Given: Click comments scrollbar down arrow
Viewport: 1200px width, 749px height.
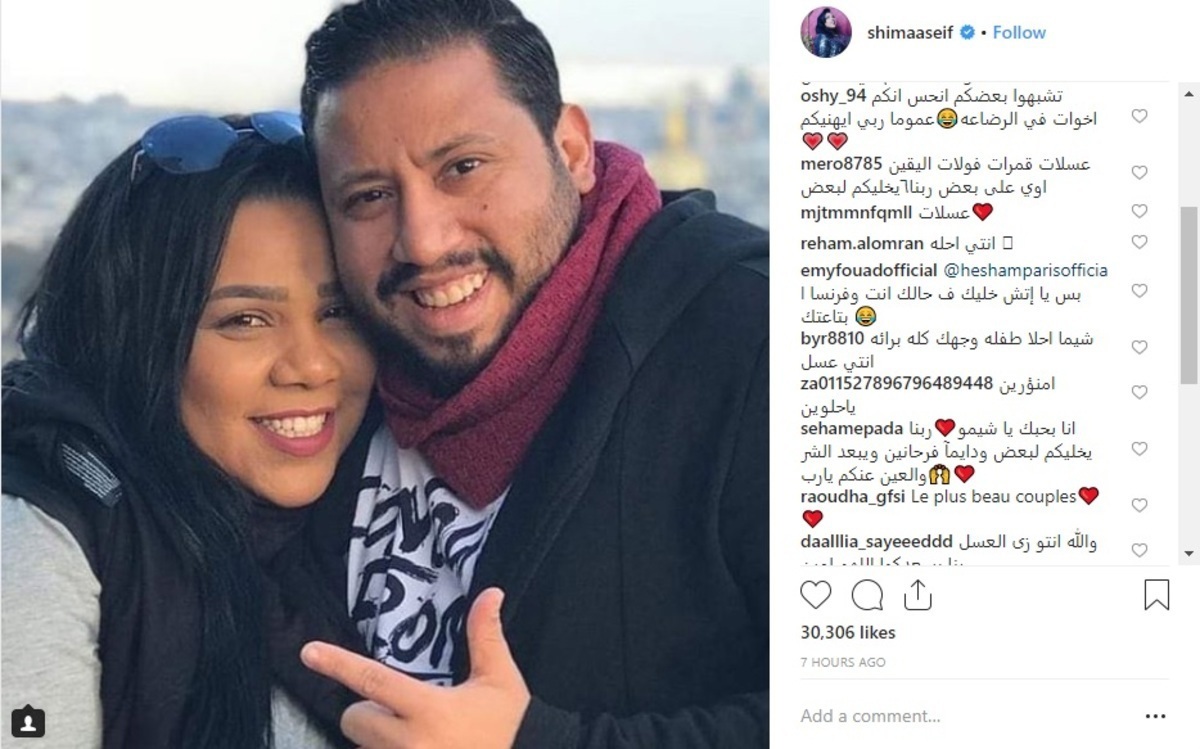Looking at the screenshot, I should tap(1189, 553).
